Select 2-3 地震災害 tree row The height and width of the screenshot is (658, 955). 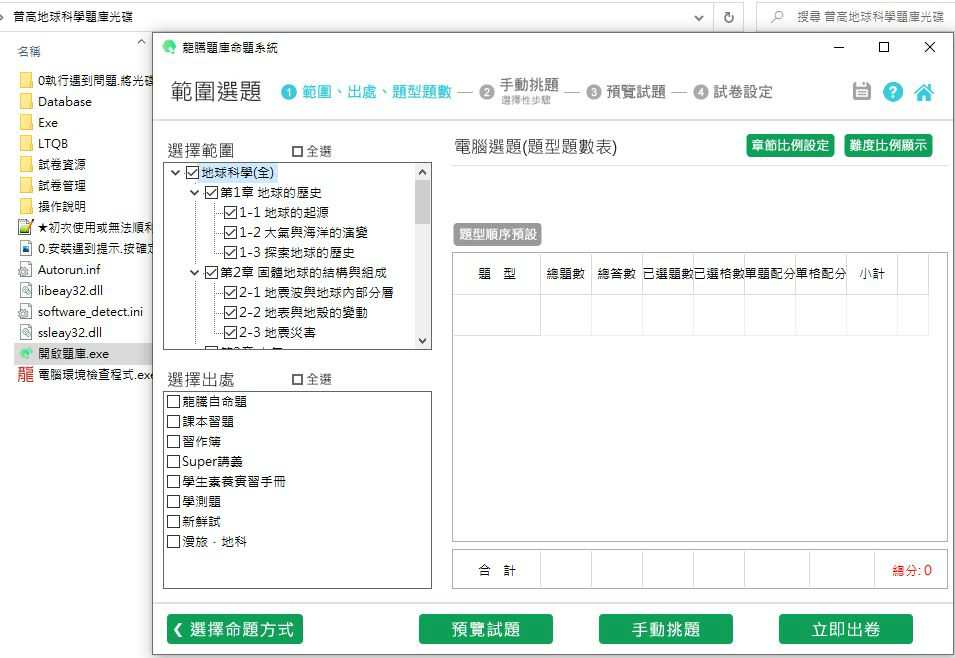click(x=277, y=333)
